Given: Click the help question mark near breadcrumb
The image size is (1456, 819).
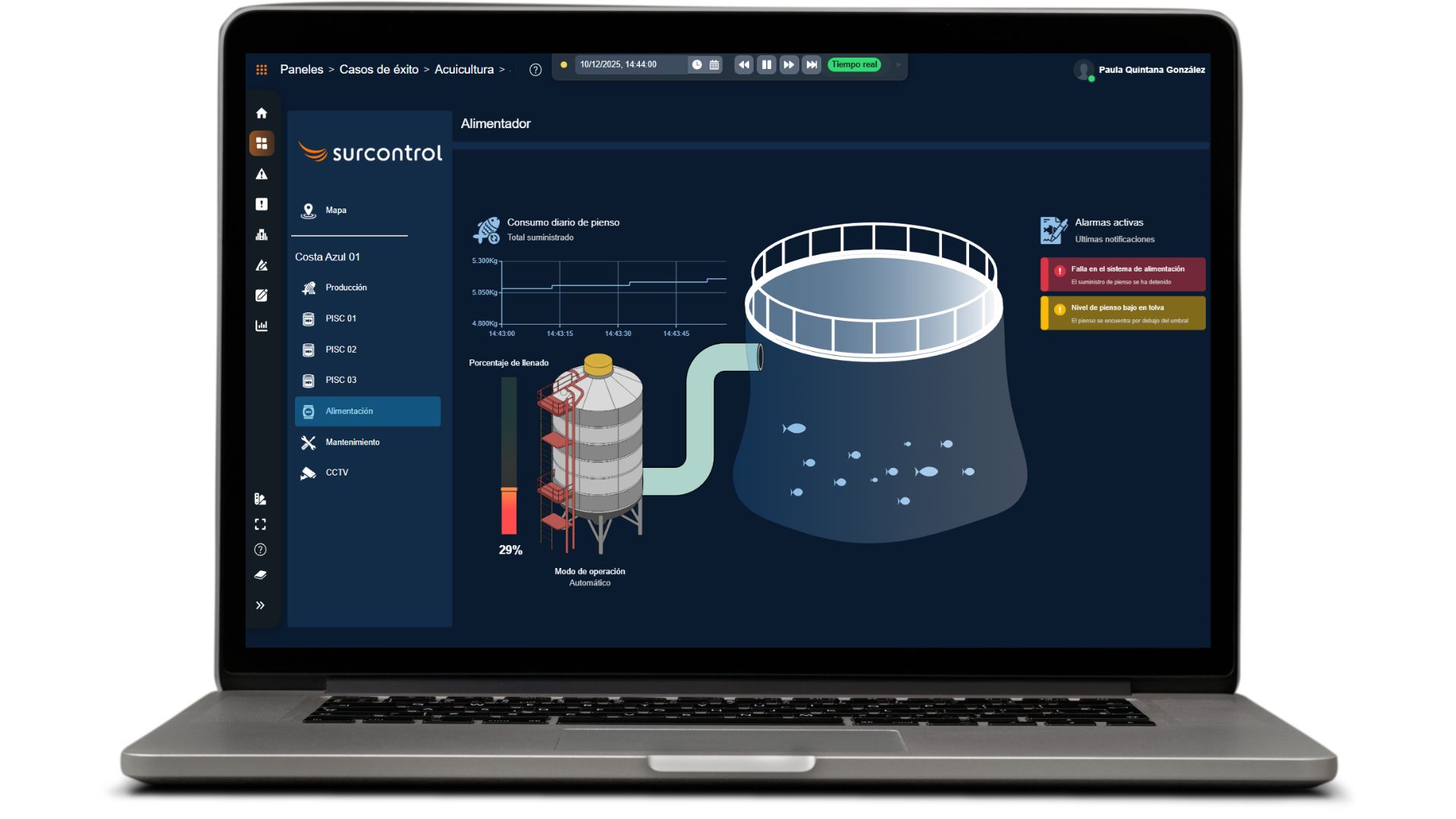Looking at the screenshot, I should pos(535,70).
